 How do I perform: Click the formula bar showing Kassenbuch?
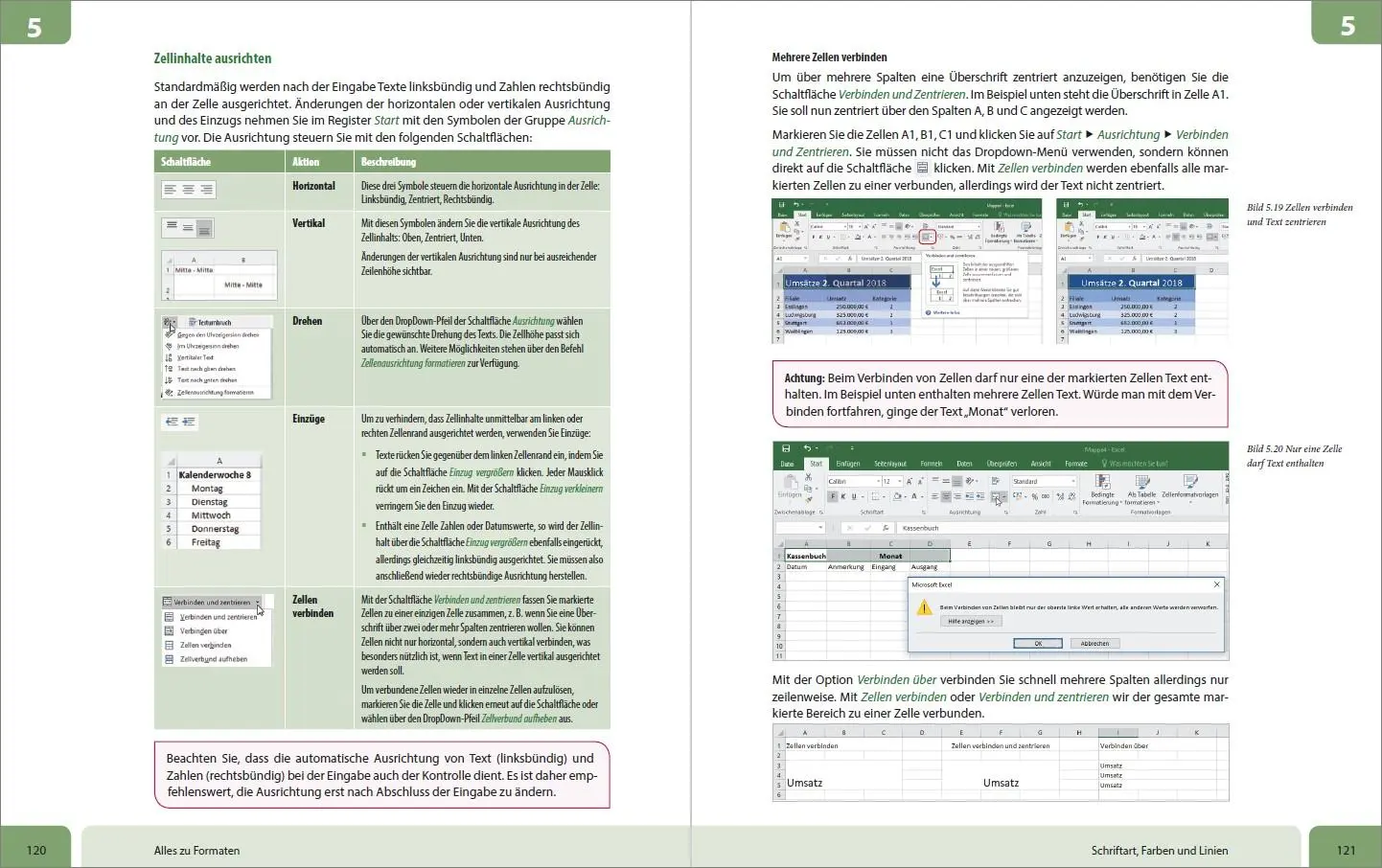point(1063,527)
